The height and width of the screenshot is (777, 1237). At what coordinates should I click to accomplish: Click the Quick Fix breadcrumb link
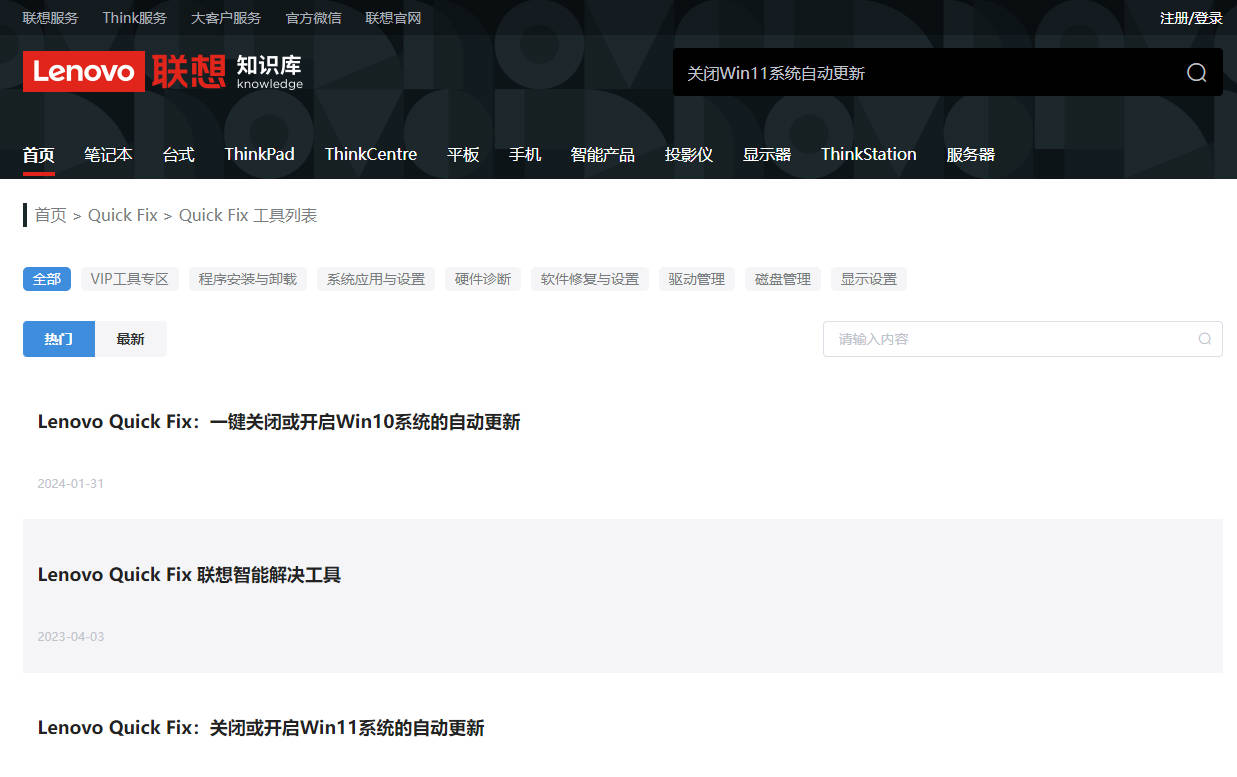pos(123,215)
